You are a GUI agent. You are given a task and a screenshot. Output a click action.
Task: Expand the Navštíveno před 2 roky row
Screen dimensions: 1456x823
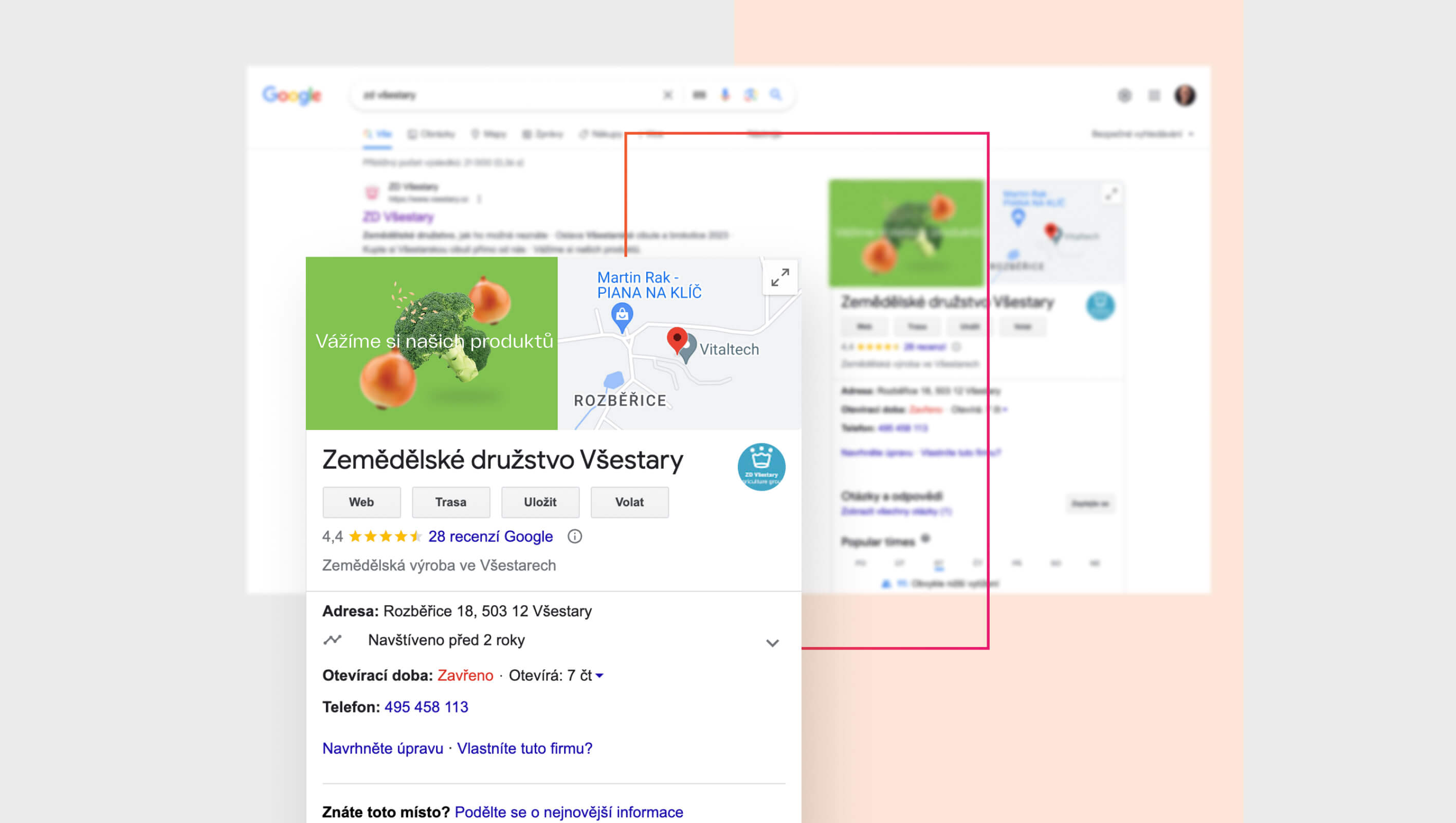[772, 642]
